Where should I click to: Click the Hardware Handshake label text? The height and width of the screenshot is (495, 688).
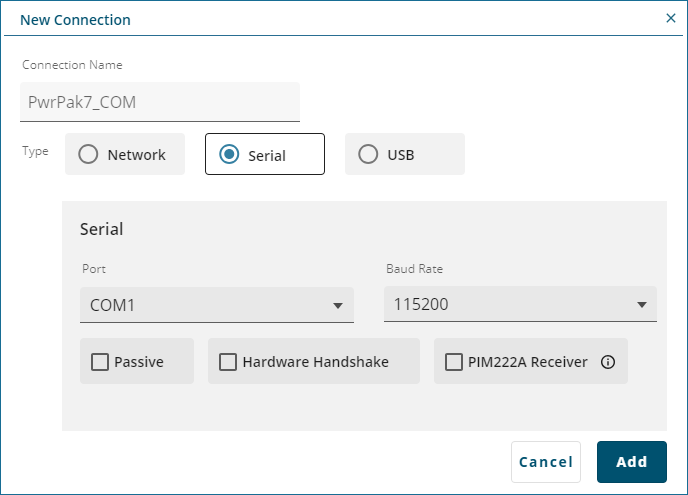click(315, 362)
